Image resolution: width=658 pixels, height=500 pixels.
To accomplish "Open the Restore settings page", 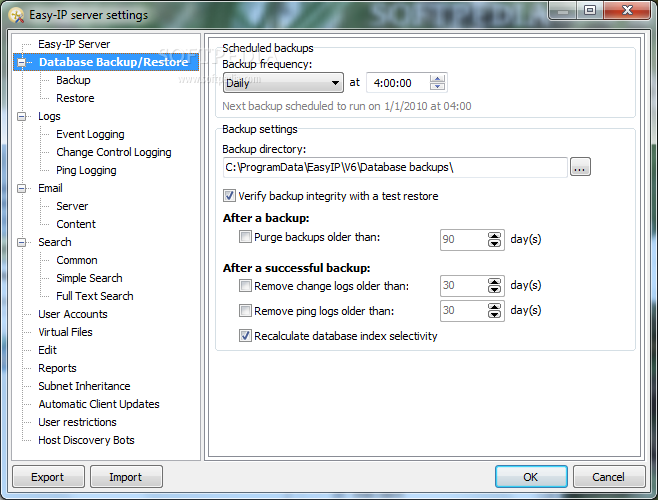I will click(75, 98).
